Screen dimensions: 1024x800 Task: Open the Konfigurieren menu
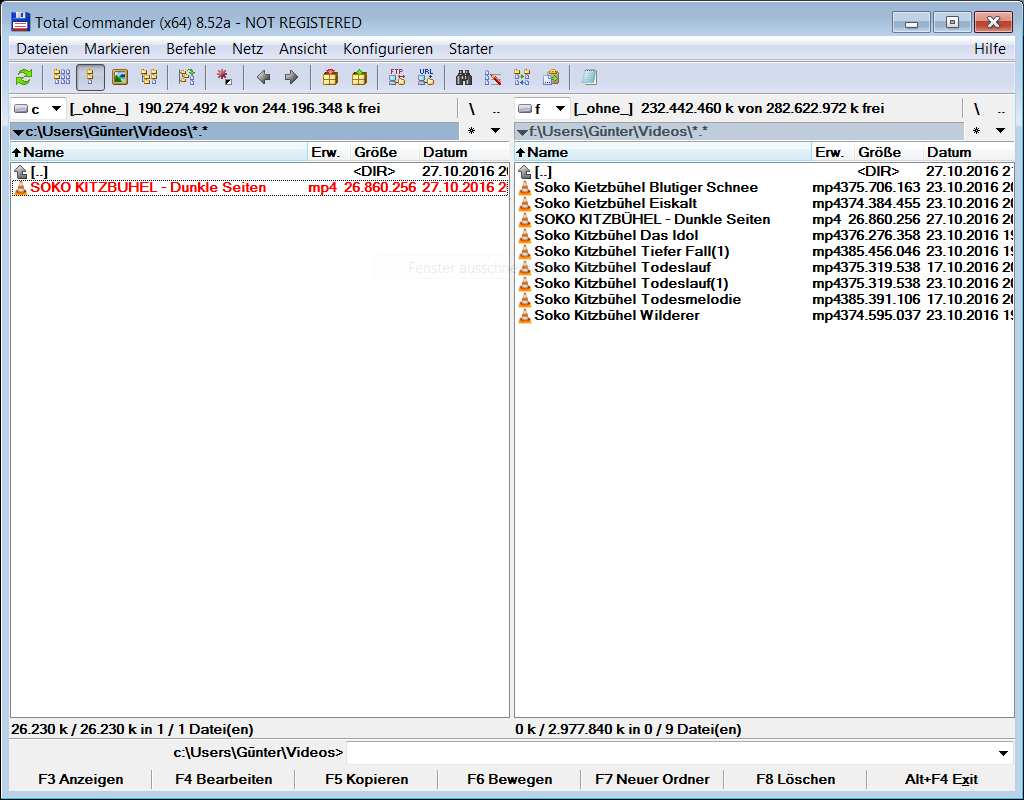point(388,49)
